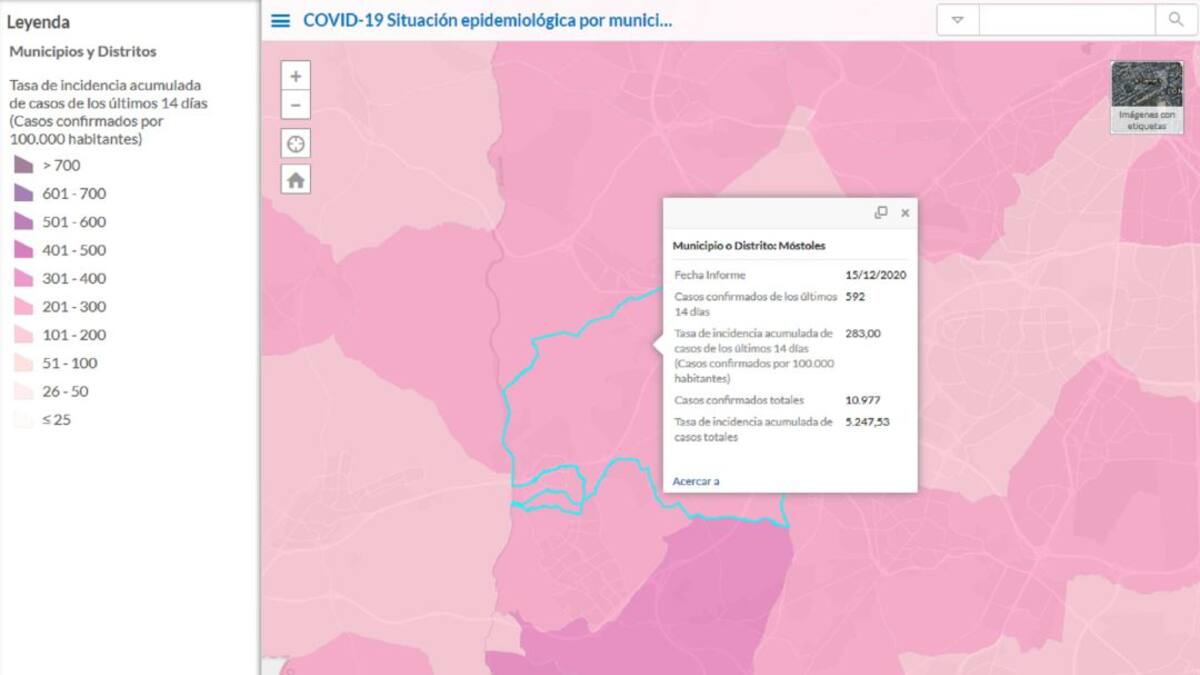The height and width of the screenshot is (675, 1200).
Task: Expand the search source dropdown arrow
Action: coord(957,20)
